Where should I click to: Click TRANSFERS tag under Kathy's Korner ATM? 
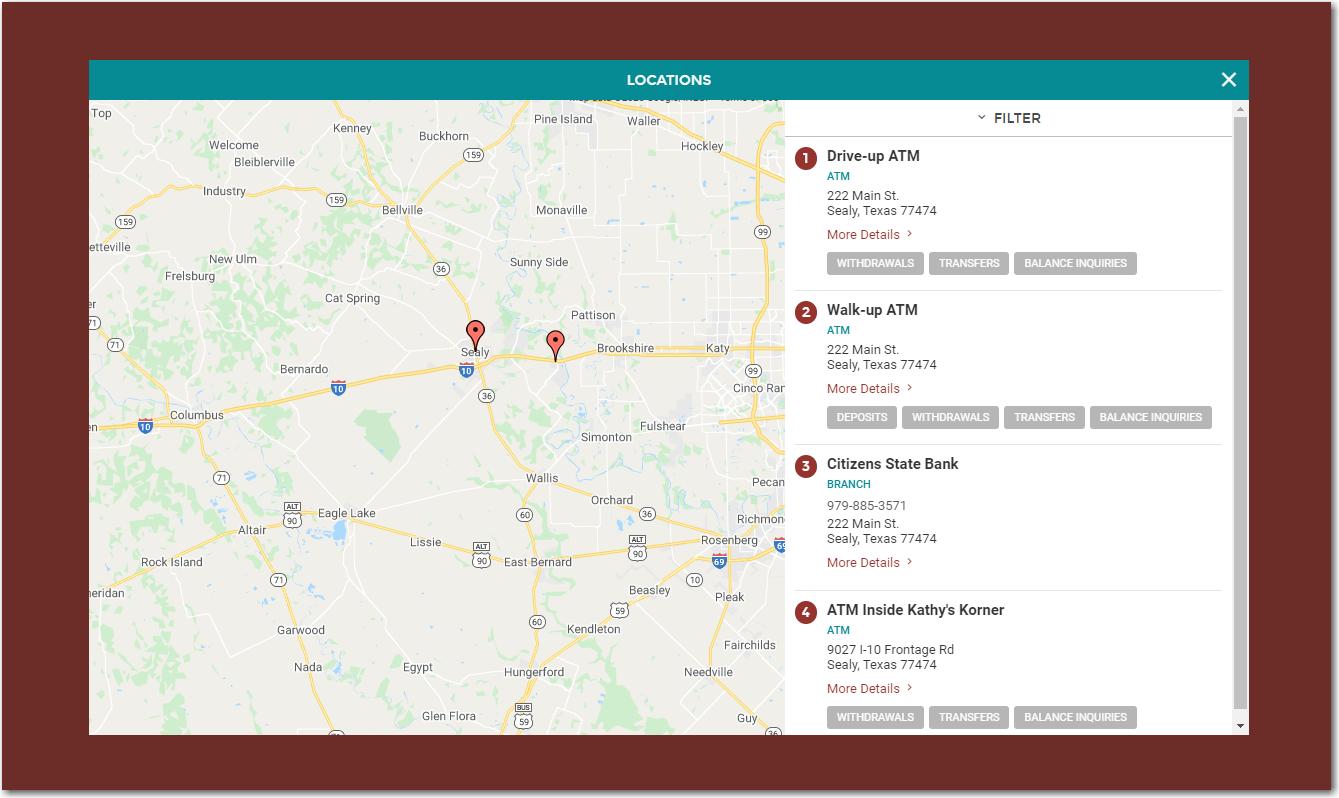[969, 717]
